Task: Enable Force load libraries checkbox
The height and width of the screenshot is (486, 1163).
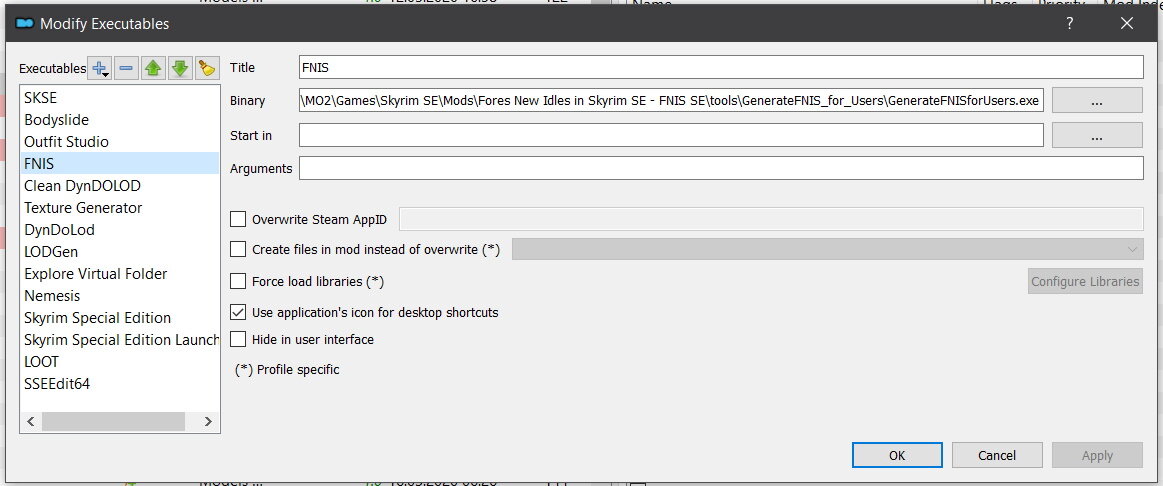Action: pyautogui.click(x=238, y=281)
